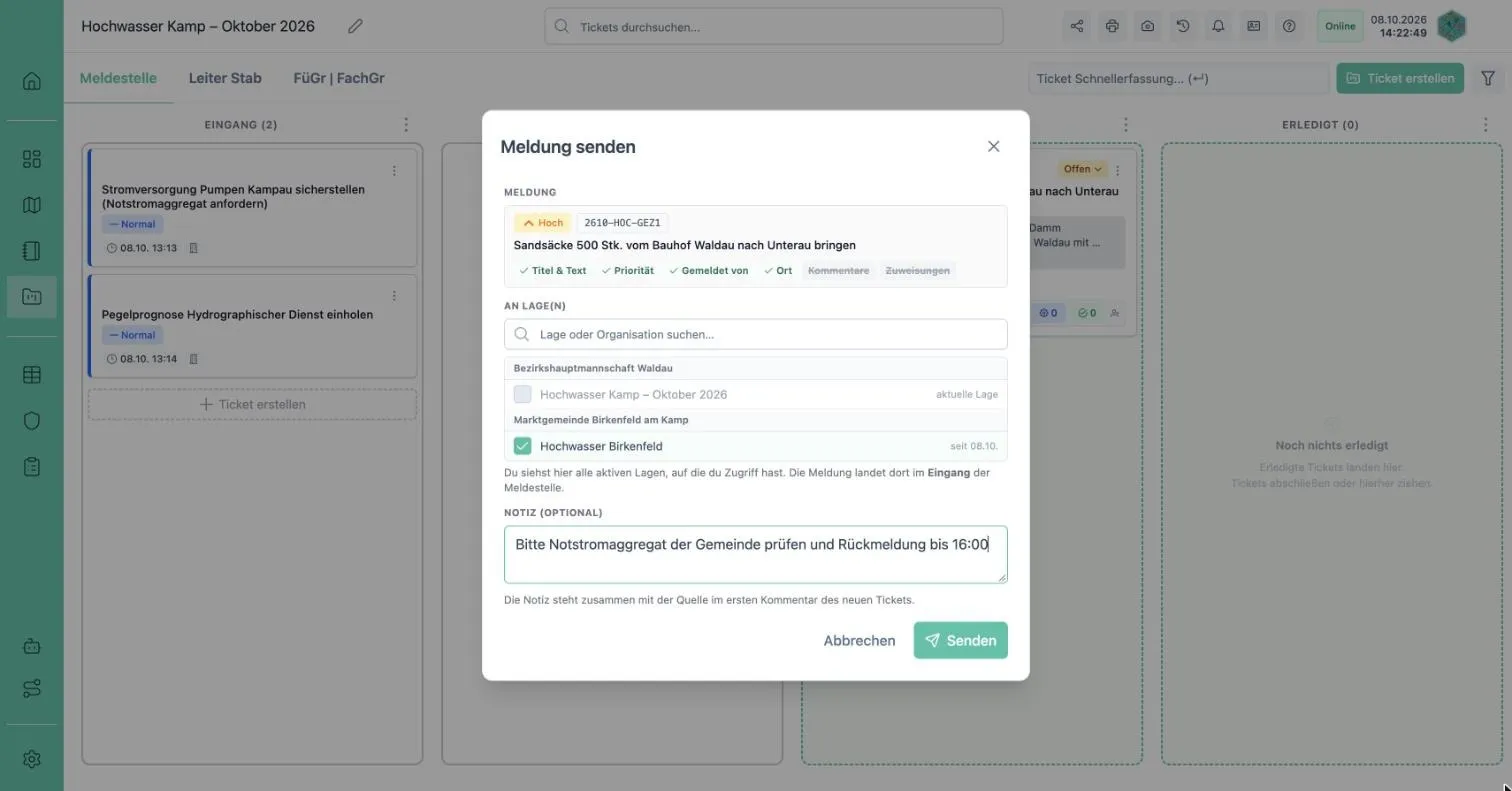Toggle the Gemeldet von chip
The height and width of the screenshot is (791, 1512).
(708, 271)
